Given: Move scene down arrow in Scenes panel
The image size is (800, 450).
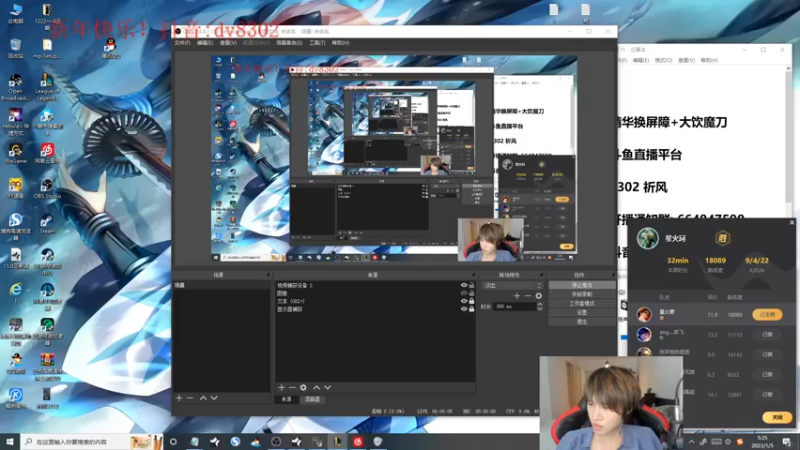Looking at the screenshot, I should (214, 398).
